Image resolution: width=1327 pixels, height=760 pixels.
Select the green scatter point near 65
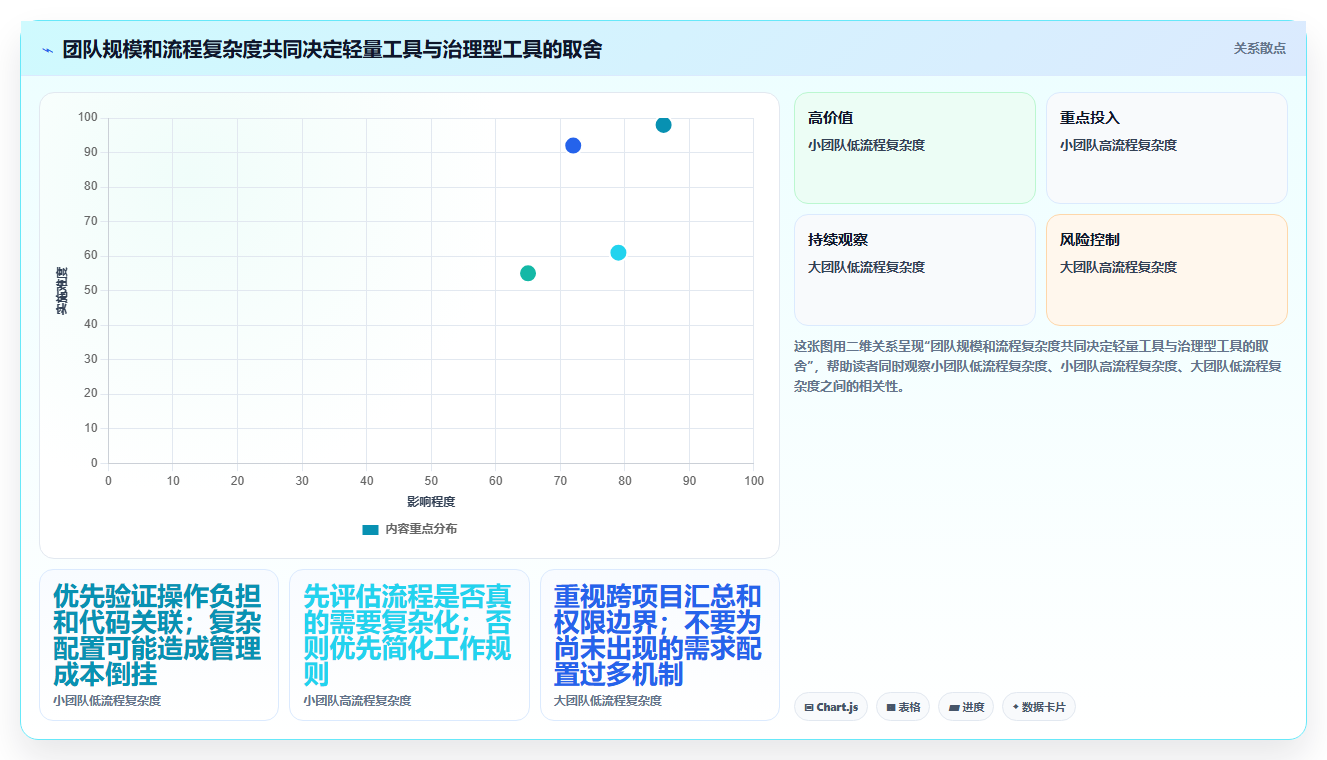(x=528, y=274)
